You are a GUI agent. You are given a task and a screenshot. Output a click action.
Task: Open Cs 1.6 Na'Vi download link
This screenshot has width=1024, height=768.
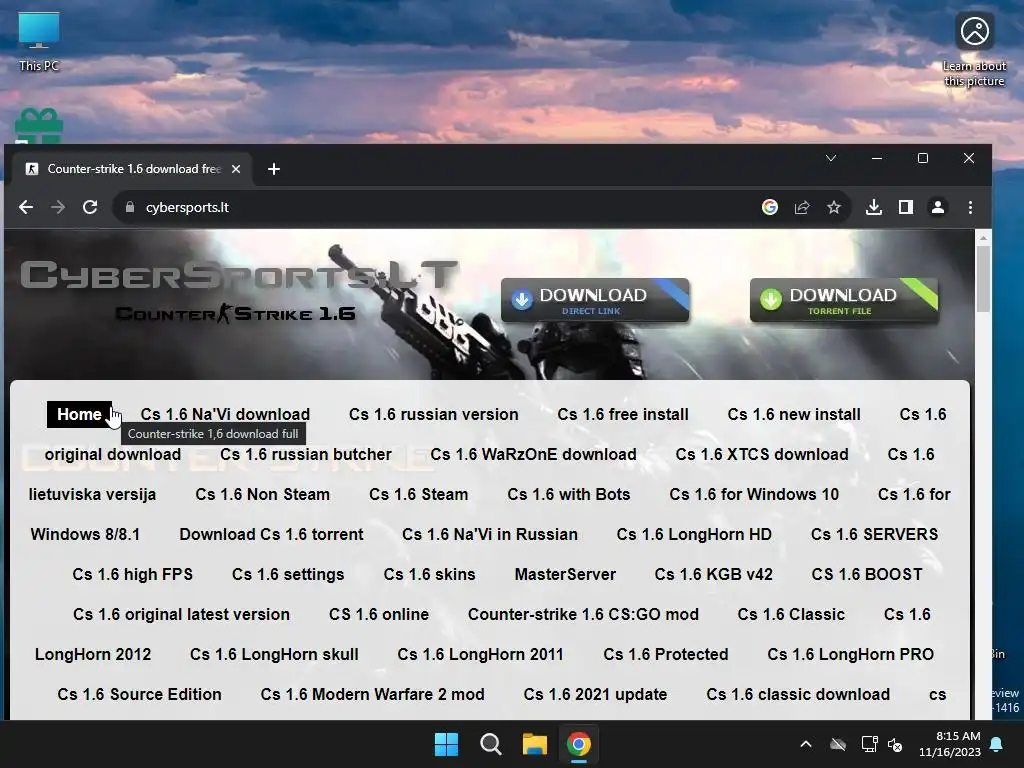(x=225, y=414)
